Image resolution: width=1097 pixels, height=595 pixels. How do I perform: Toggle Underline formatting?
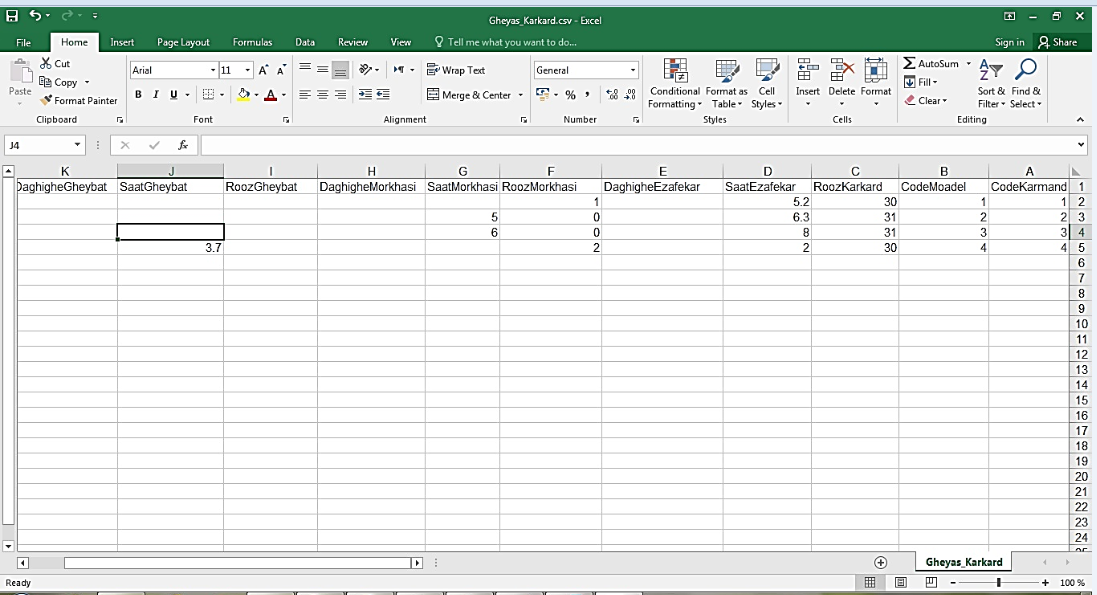[174, 94]
